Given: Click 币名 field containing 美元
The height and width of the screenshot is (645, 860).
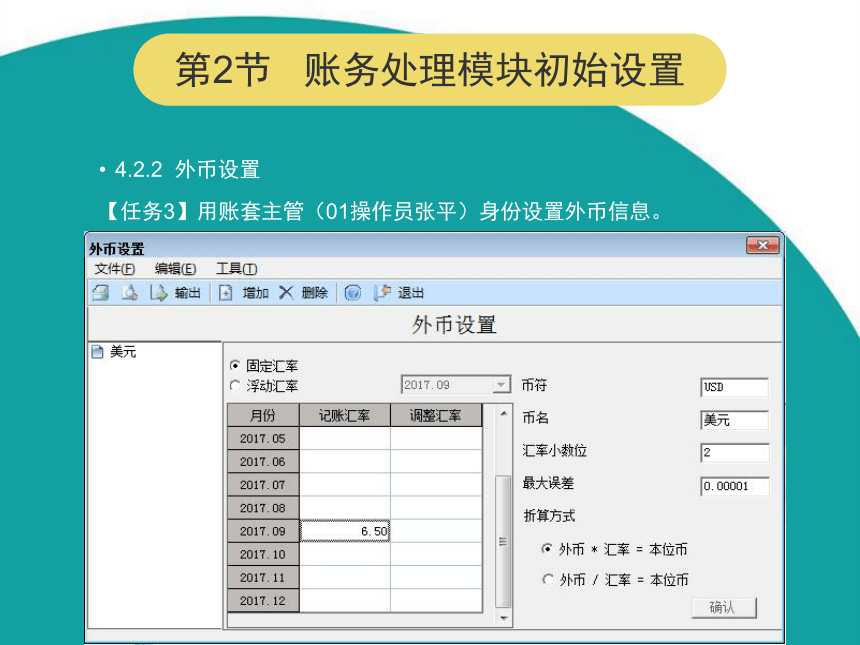Looking at the screenshot, I should pos(734,420).
